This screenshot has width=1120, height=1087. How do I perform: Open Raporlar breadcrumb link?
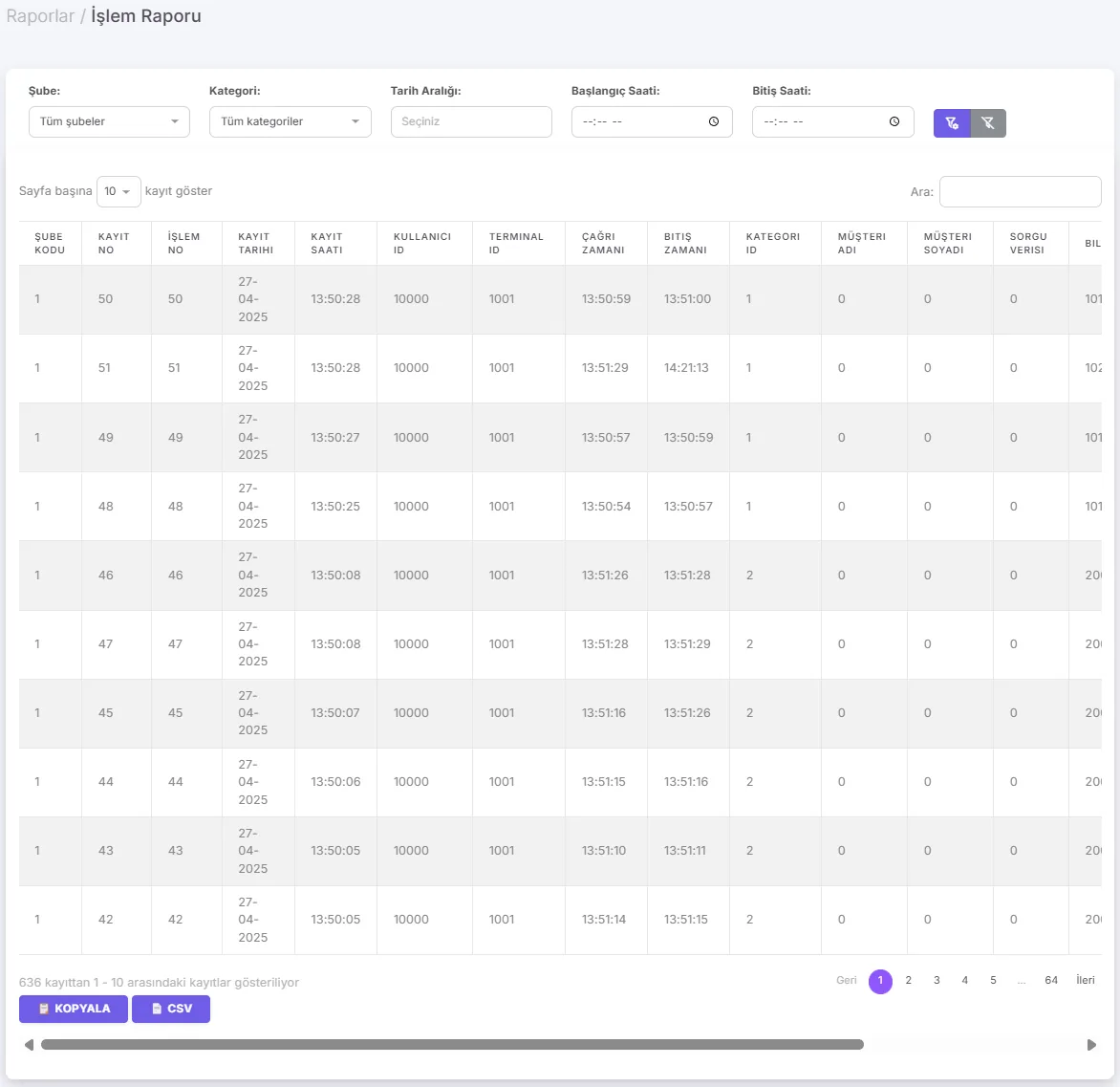(x=40, y=15)
